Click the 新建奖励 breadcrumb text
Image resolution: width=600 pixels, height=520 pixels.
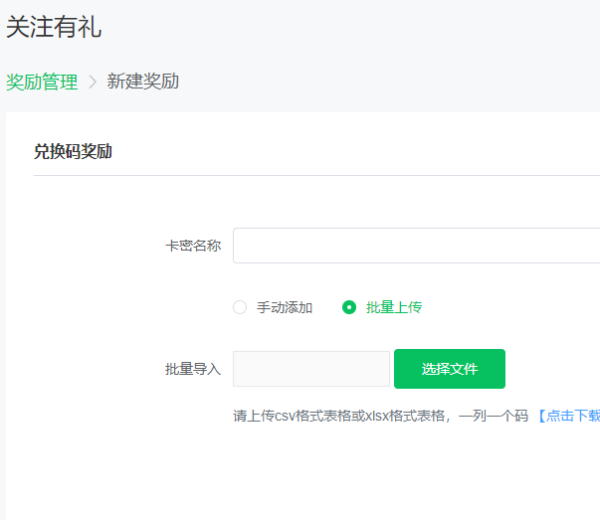coord(143,82)
